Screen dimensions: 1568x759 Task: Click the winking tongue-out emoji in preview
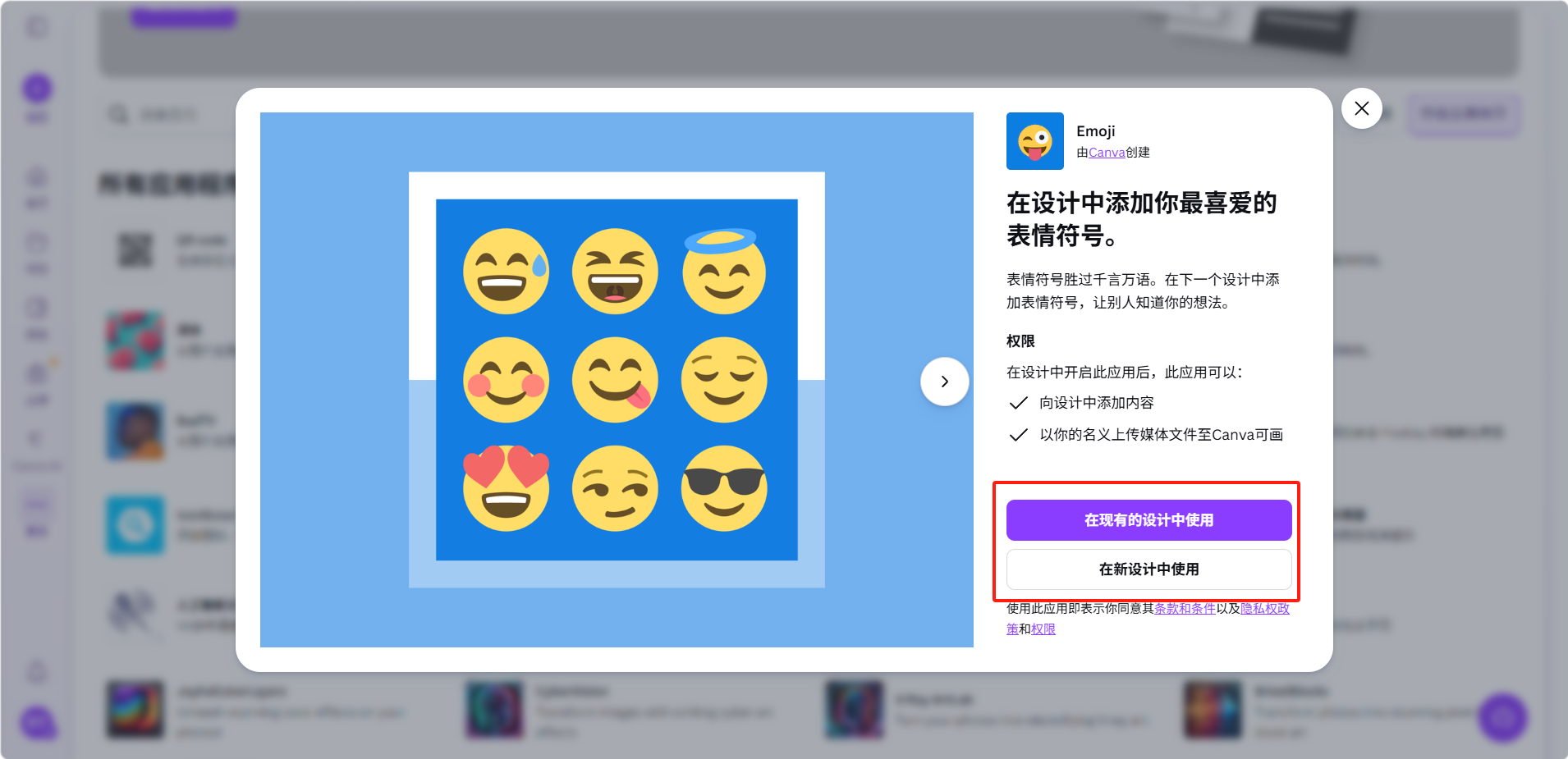615,380
